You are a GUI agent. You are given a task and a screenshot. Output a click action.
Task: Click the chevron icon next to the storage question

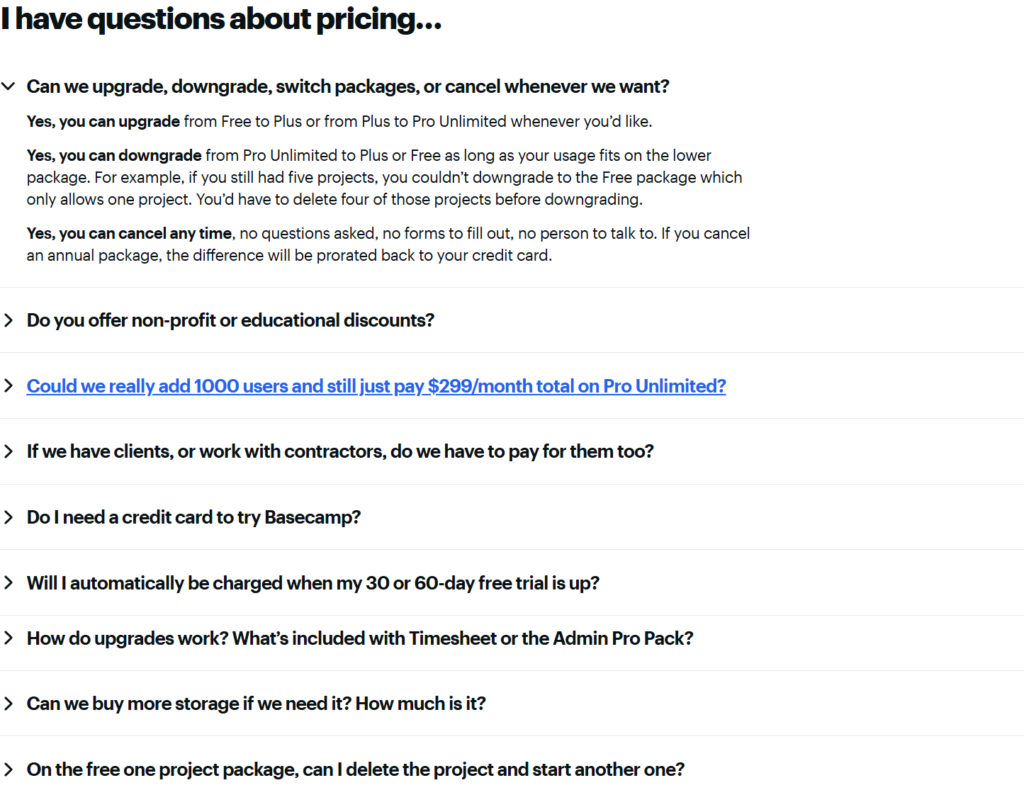coord(8,703)
